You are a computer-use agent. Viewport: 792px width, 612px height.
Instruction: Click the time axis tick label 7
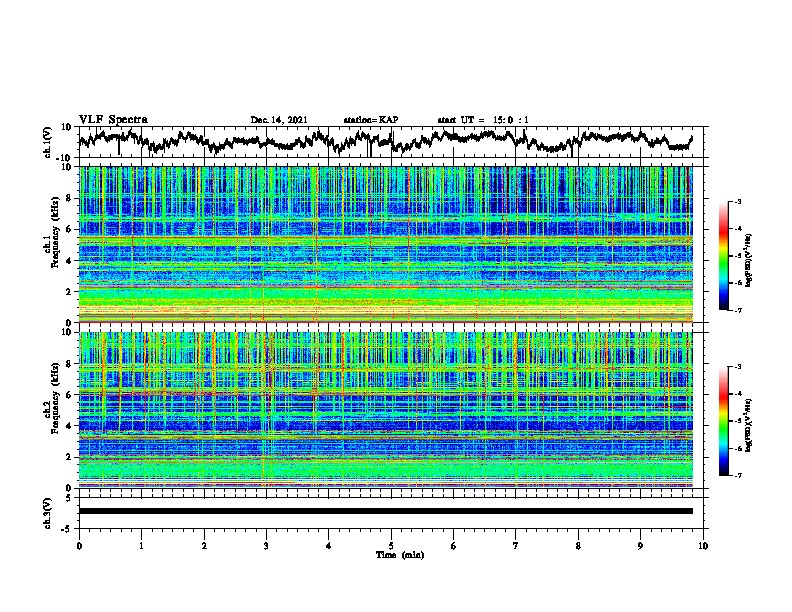(x=516, y=546)
